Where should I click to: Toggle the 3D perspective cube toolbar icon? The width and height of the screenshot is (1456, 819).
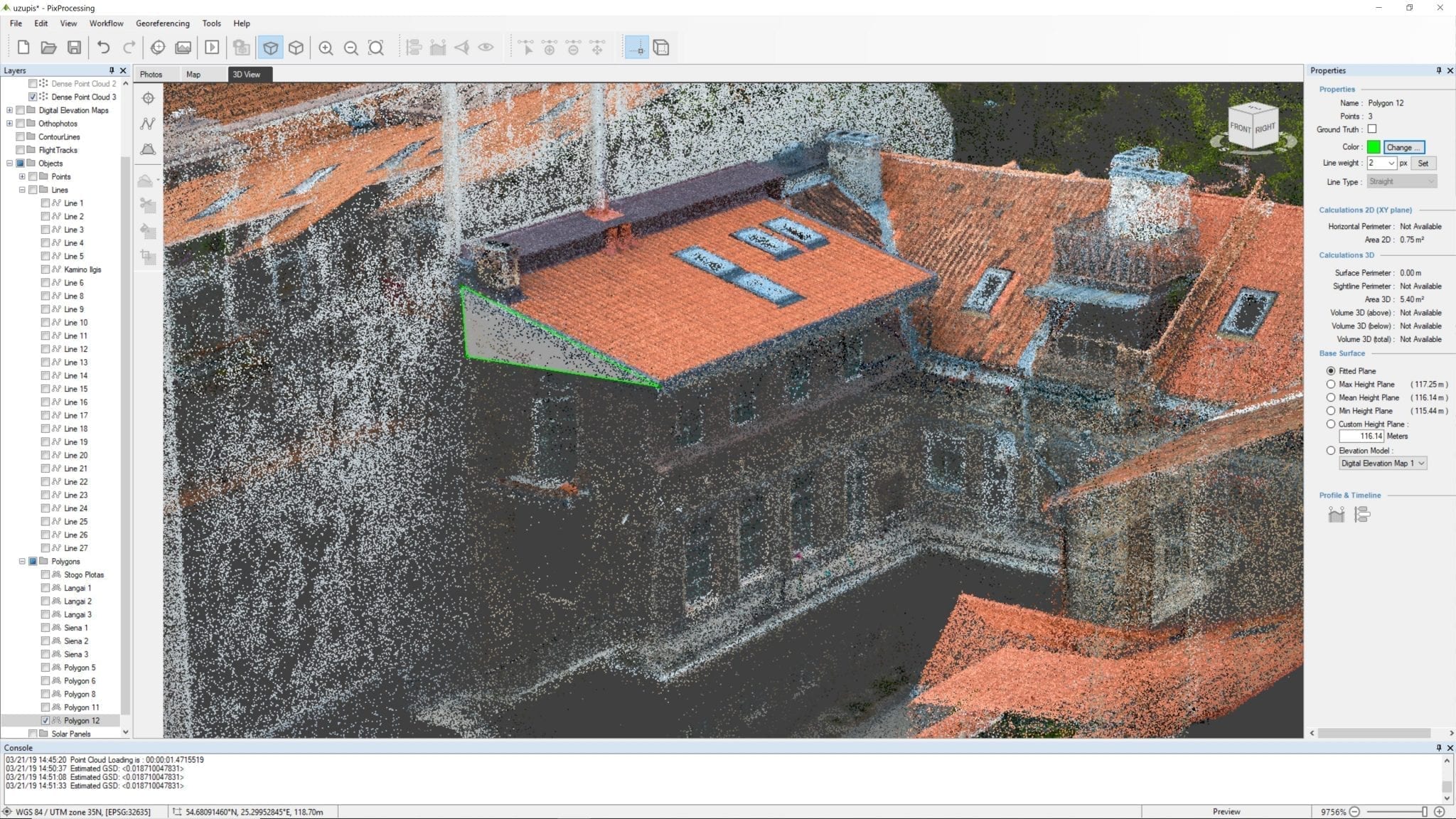(x=271, y=48)
